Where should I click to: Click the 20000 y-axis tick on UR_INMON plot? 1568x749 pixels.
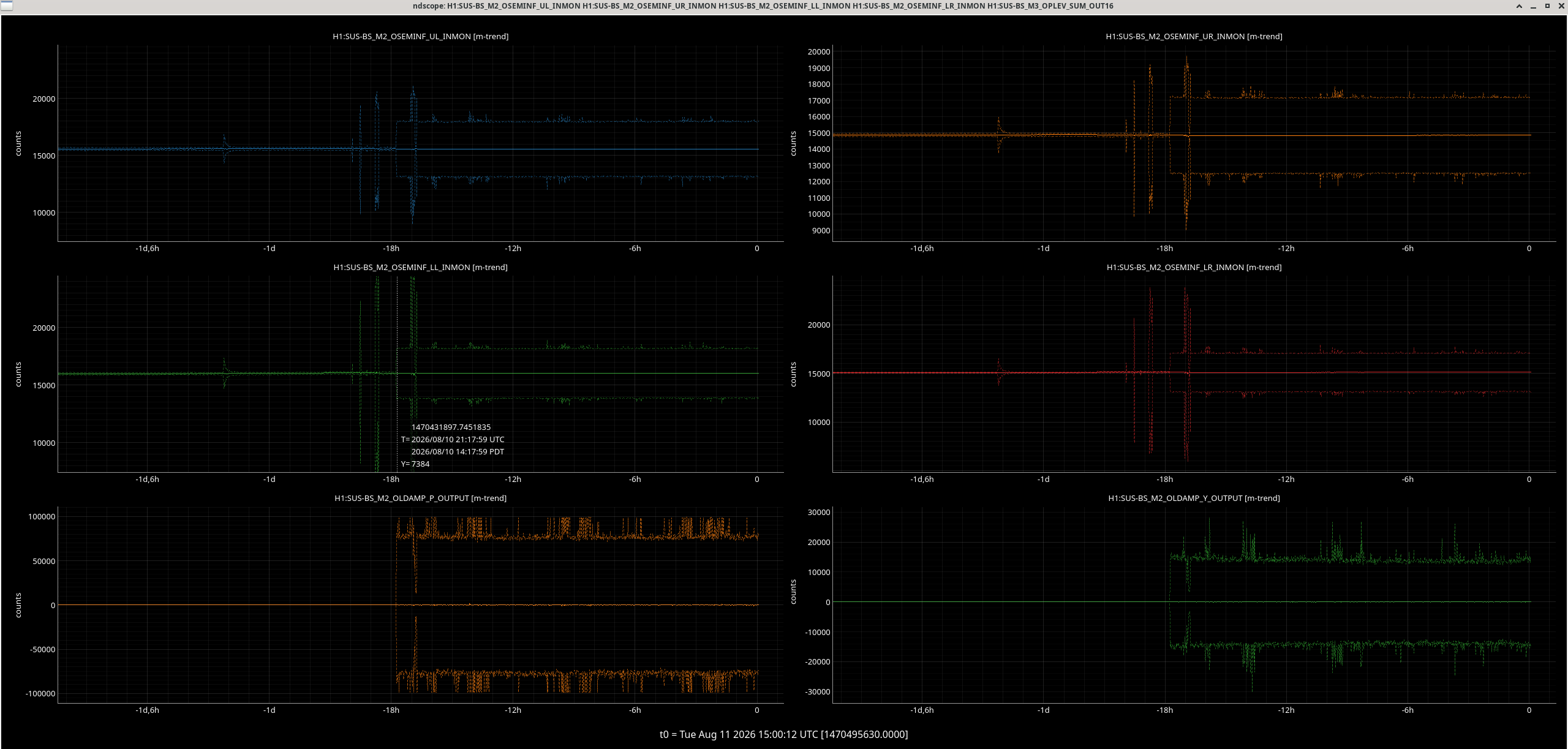[819, 51]
